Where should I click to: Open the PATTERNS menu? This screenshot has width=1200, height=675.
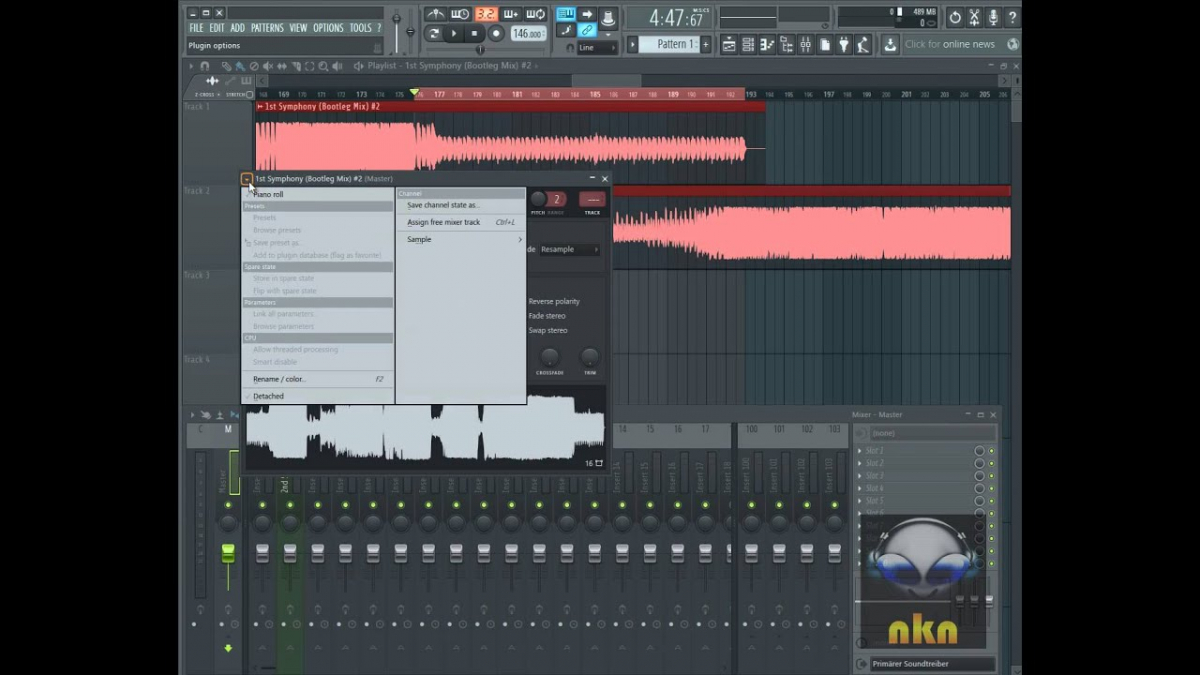267,28
